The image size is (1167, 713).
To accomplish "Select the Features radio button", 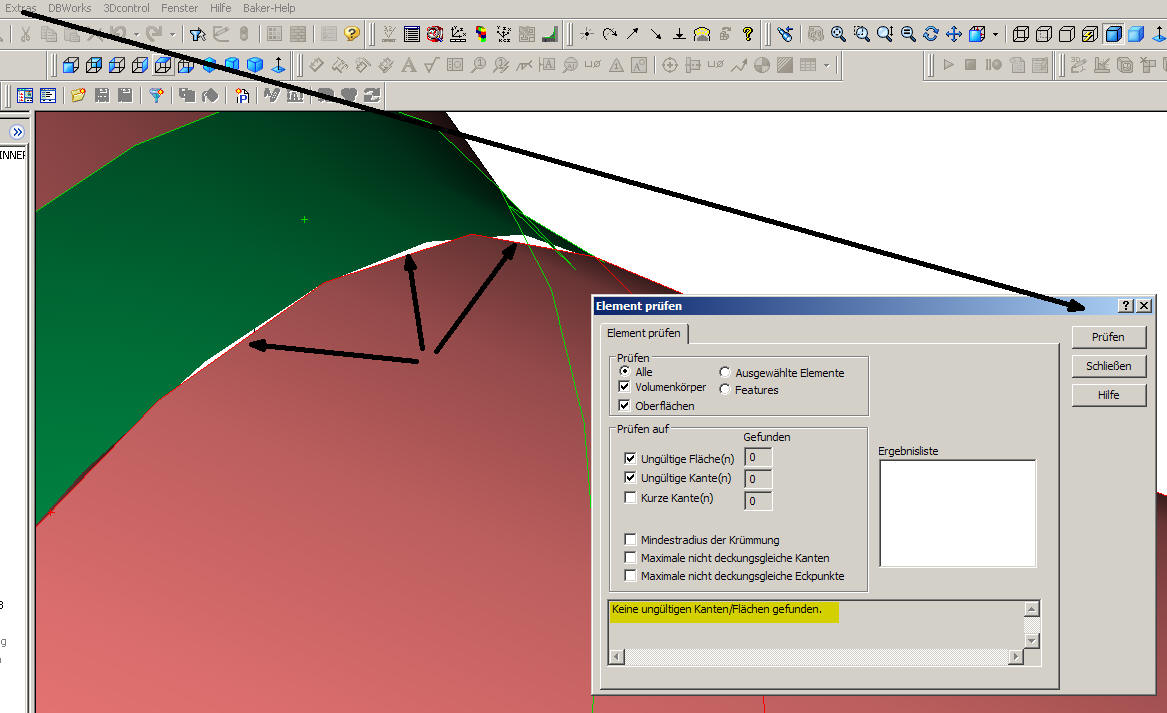I will 725,389.
